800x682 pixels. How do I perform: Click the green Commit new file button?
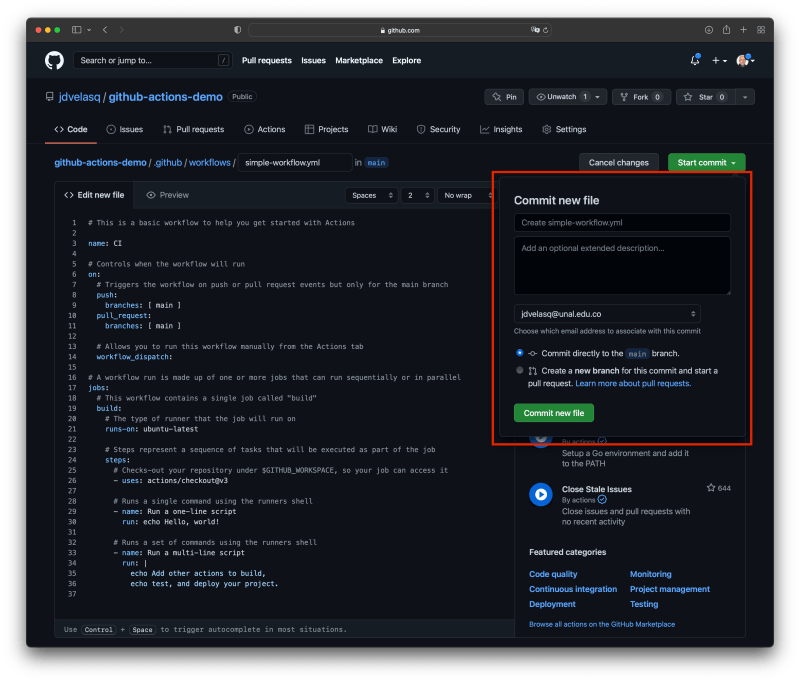click(554, 413)
